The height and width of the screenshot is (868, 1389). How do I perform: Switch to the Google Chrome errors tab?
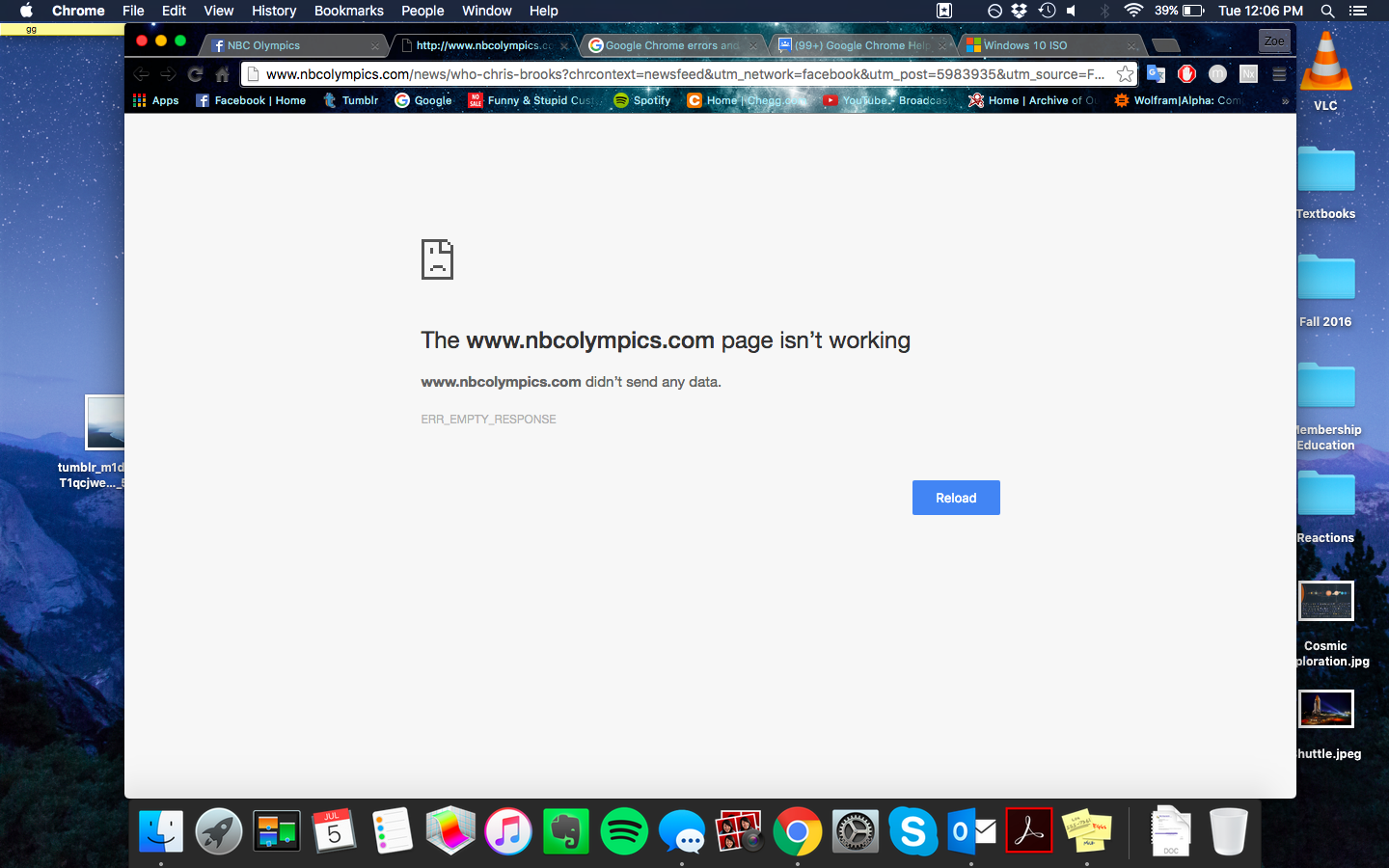tap(672, 45)
